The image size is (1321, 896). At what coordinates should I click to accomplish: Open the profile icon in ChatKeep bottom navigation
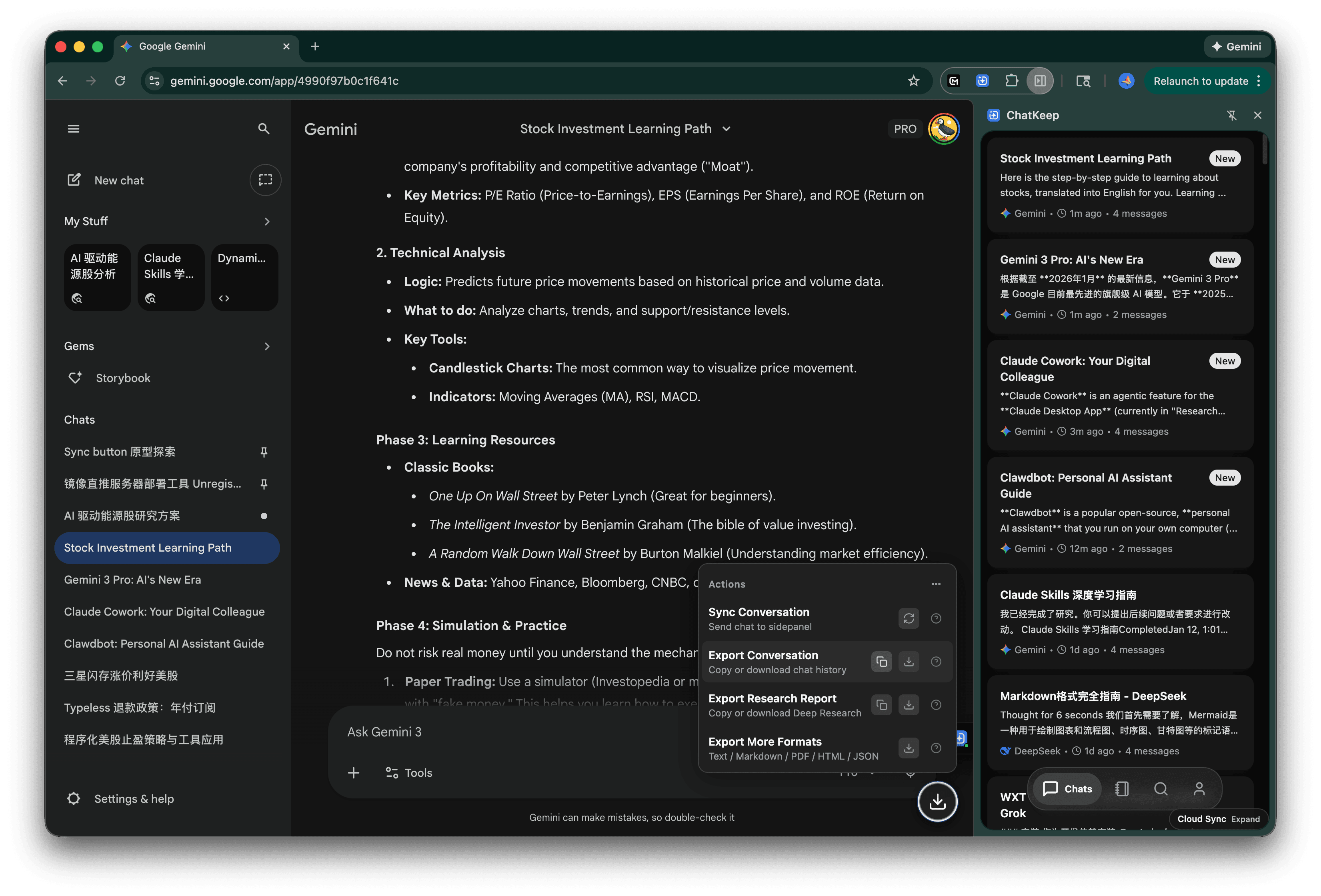point(1199,789)
